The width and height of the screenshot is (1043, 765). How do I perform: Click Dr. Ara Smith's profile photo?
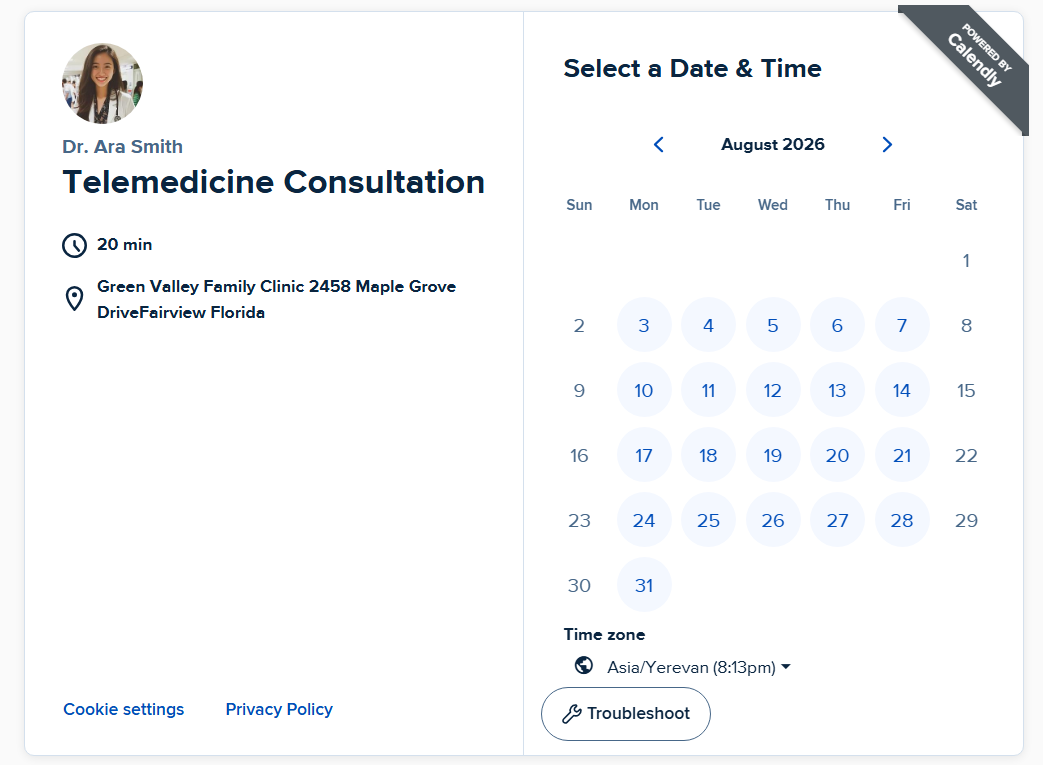[x=102, y=84]
